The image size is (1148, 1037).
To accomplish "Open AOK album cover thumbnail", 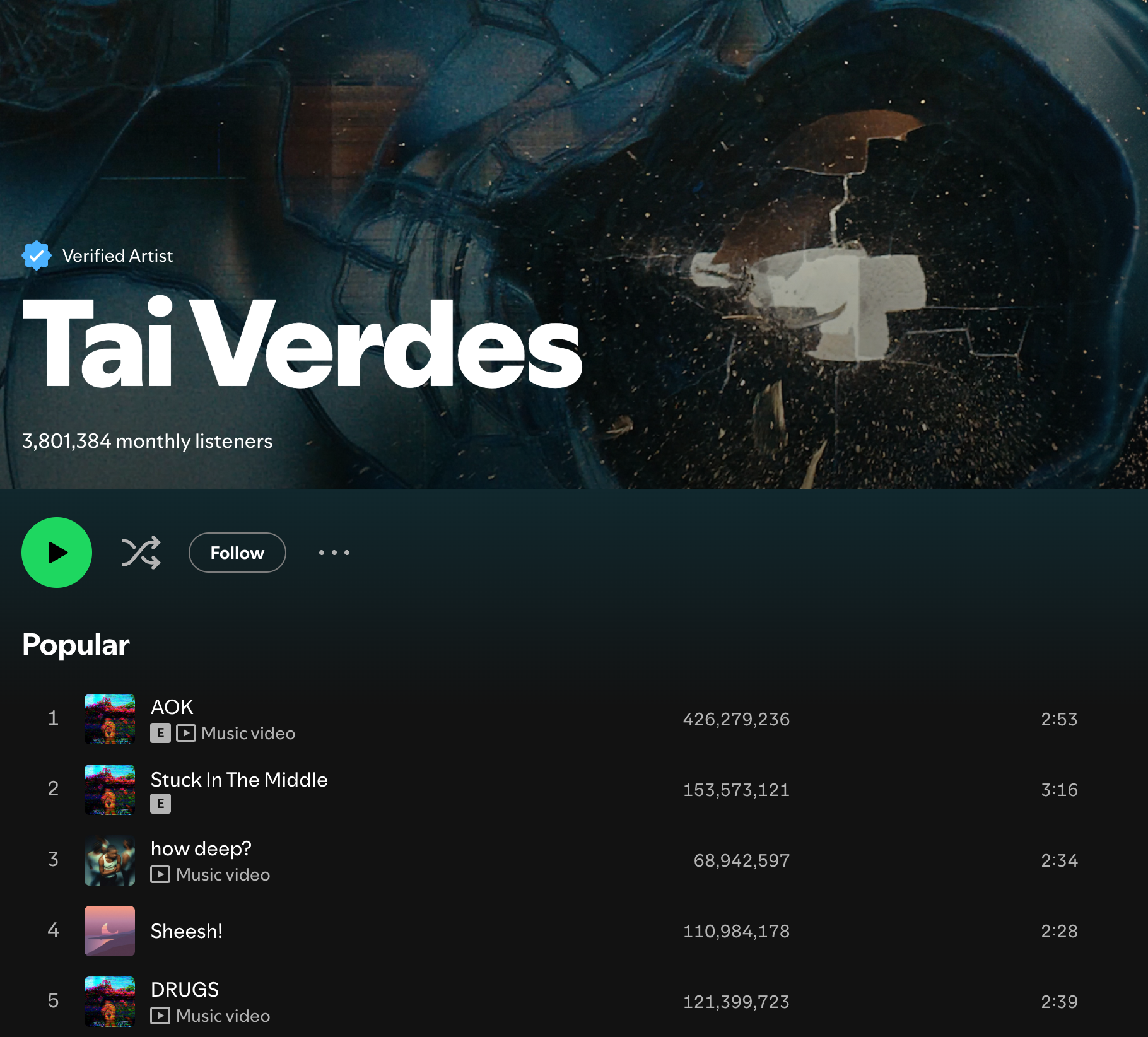I will 110,719.
